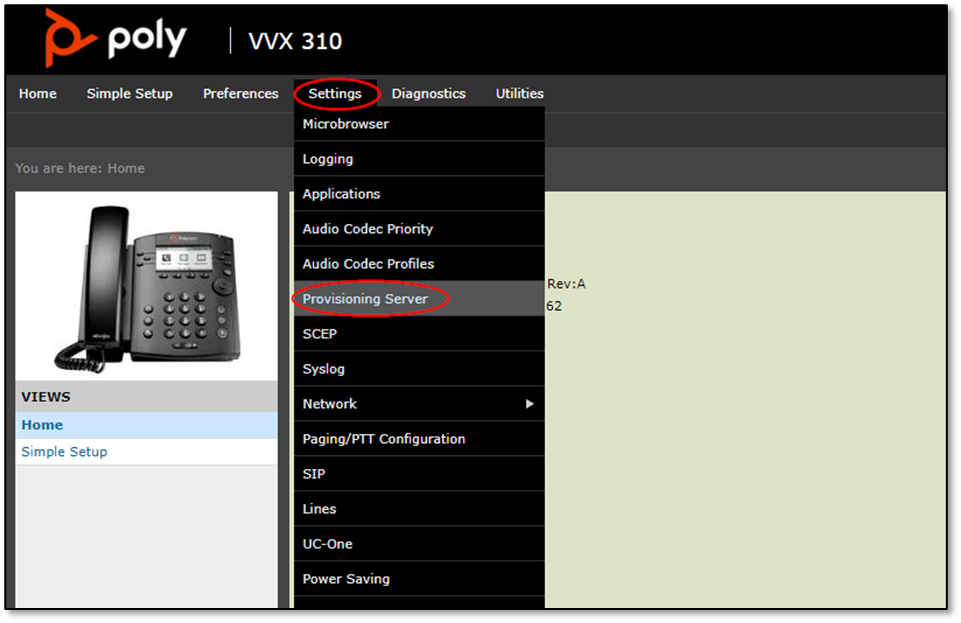Click the VIEWS panel header

click(146, 396)
